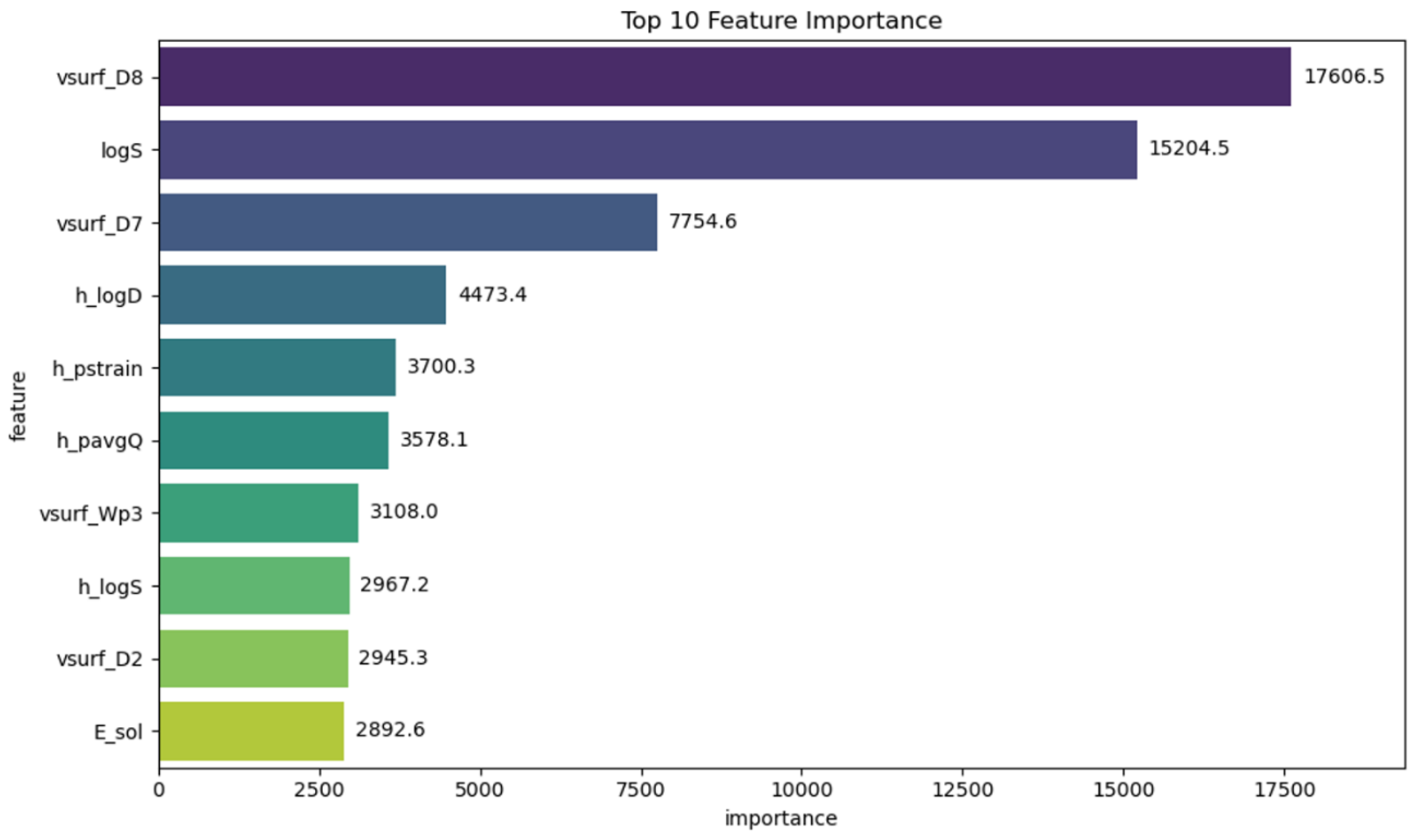This screenshot has height=840, width=1418.
Task: Click the vsurf_D8 purple bar
Action: [724, 76]
